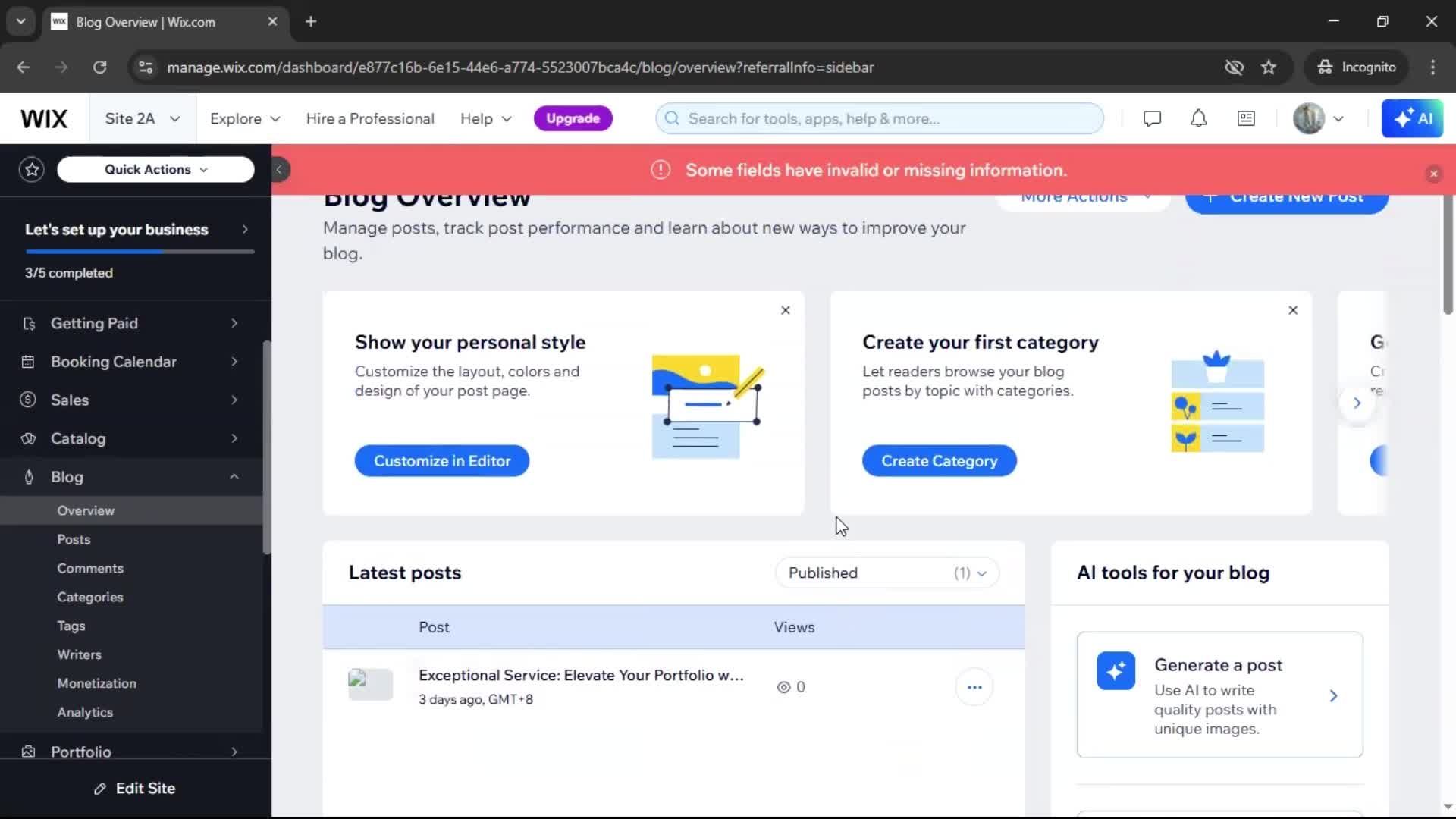Open the tab search dropdown
The height and width of the screenshot is (819, 1456).
pyautogui.click(x=20, y=21)
